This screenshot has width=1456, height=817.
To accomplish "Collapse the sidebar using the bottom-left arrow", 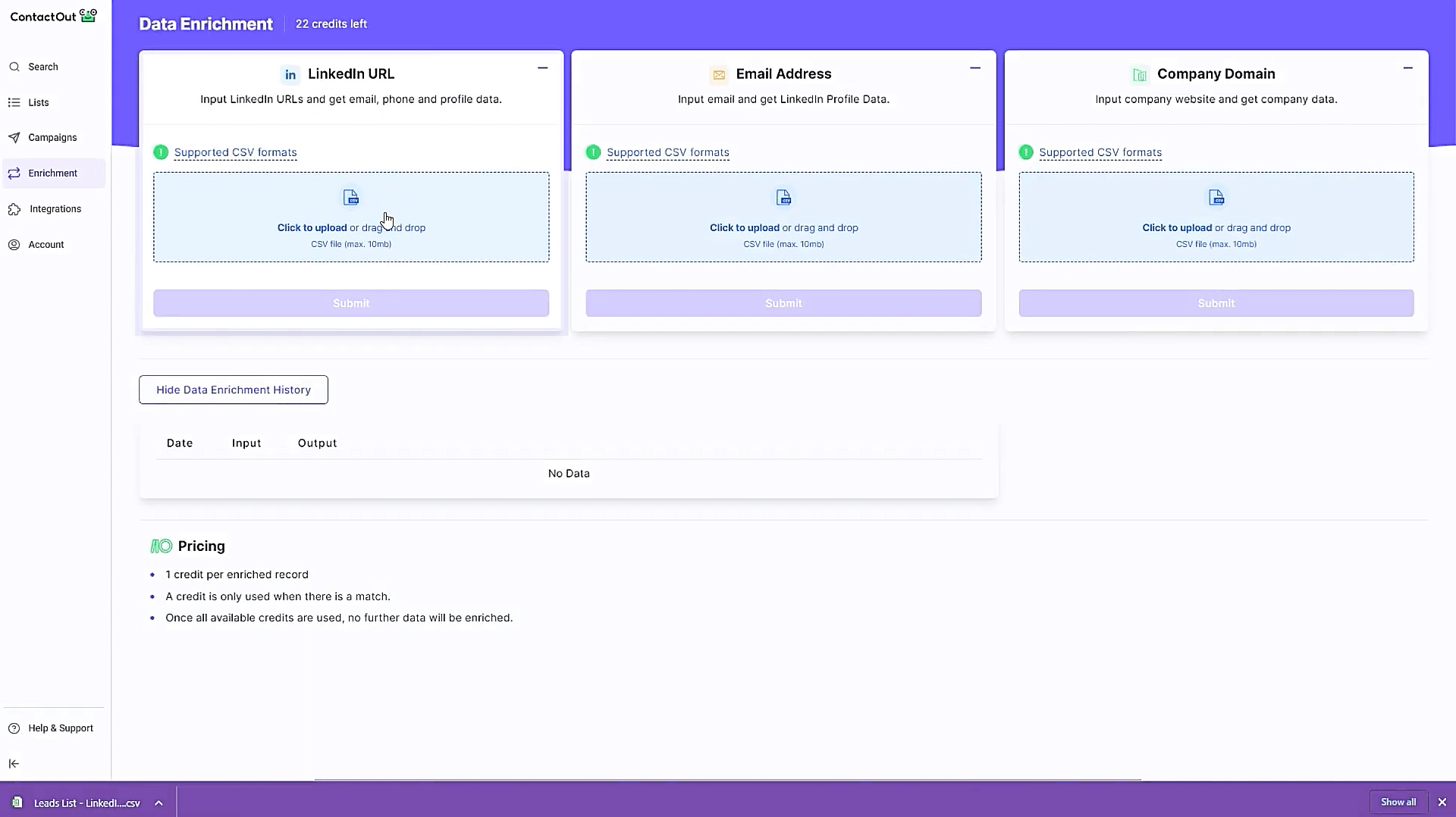I will [x=14, y=763].
